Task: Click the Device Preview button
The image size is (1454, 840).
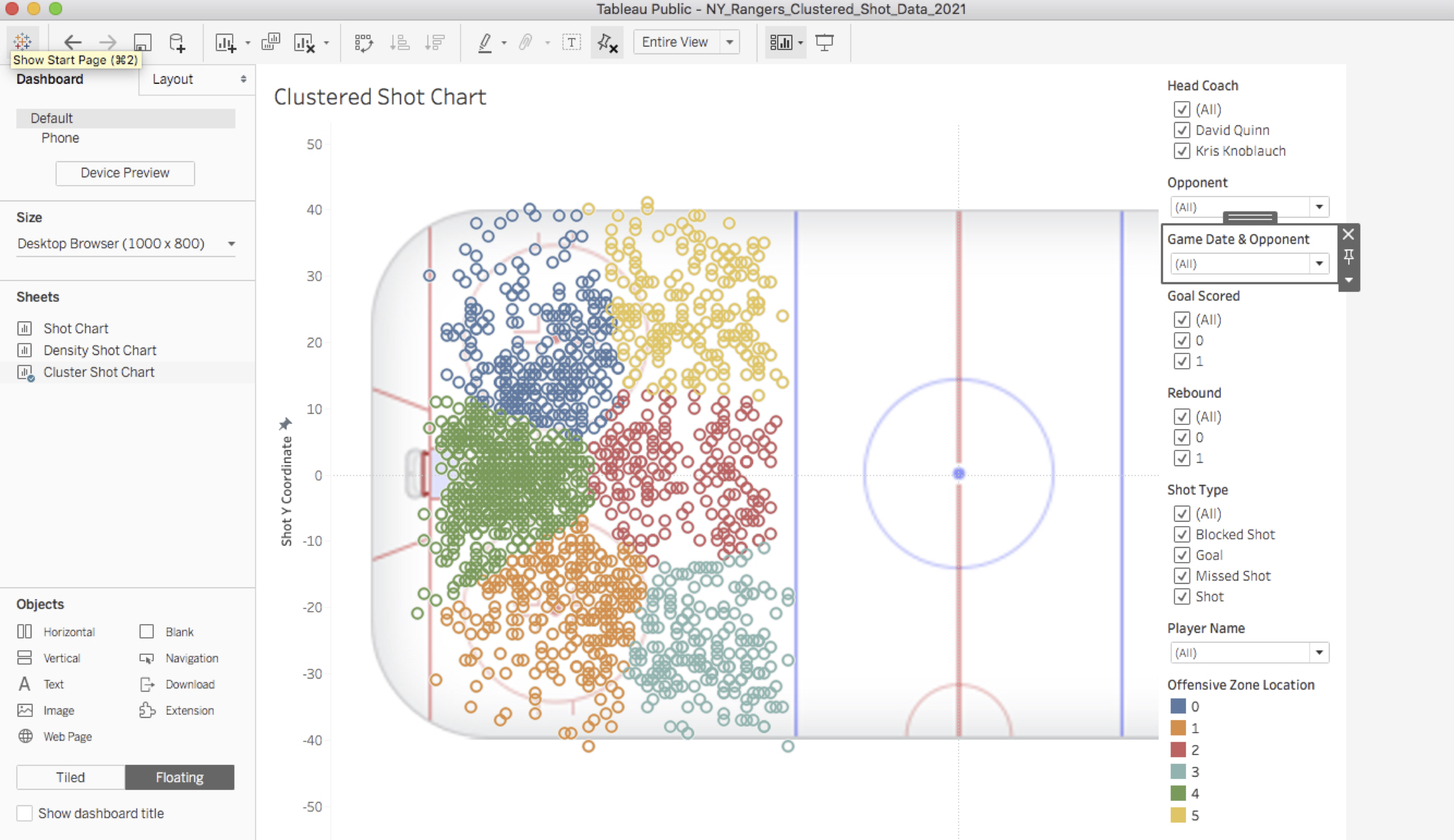Action: pos(125,173)
